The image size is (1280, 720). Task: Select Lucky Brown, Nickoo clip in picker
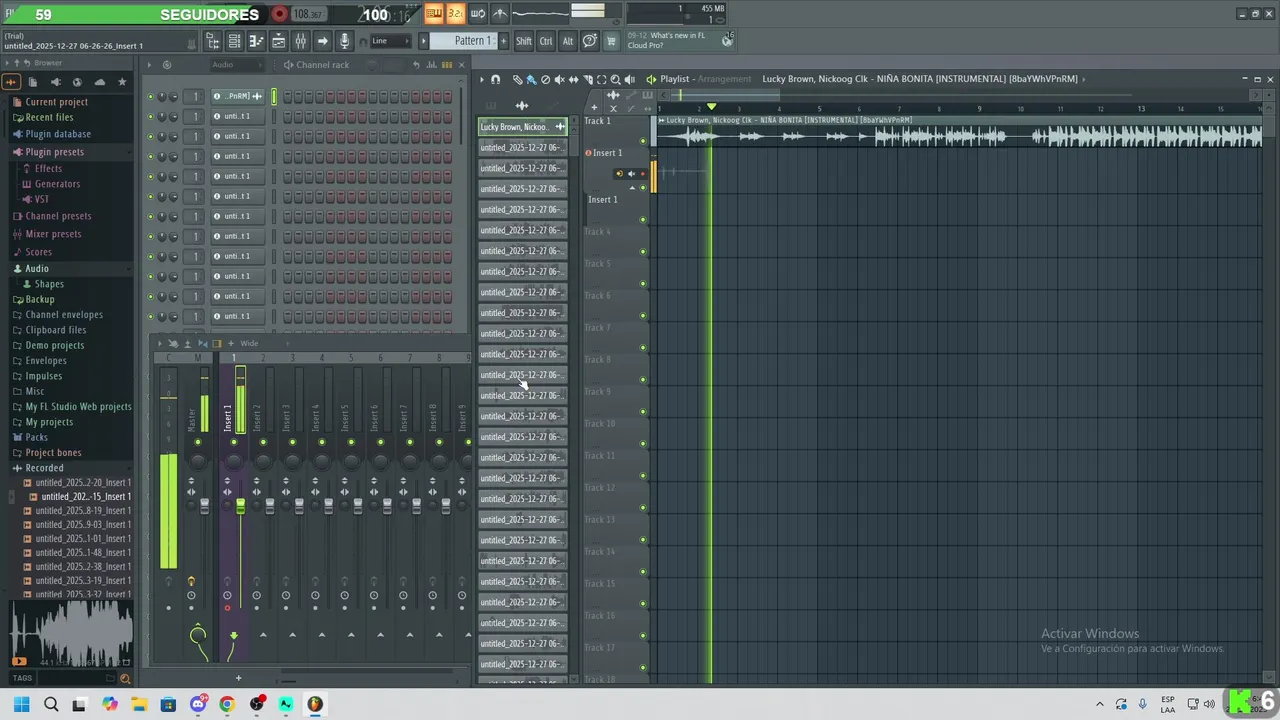(x=522, y=127)
